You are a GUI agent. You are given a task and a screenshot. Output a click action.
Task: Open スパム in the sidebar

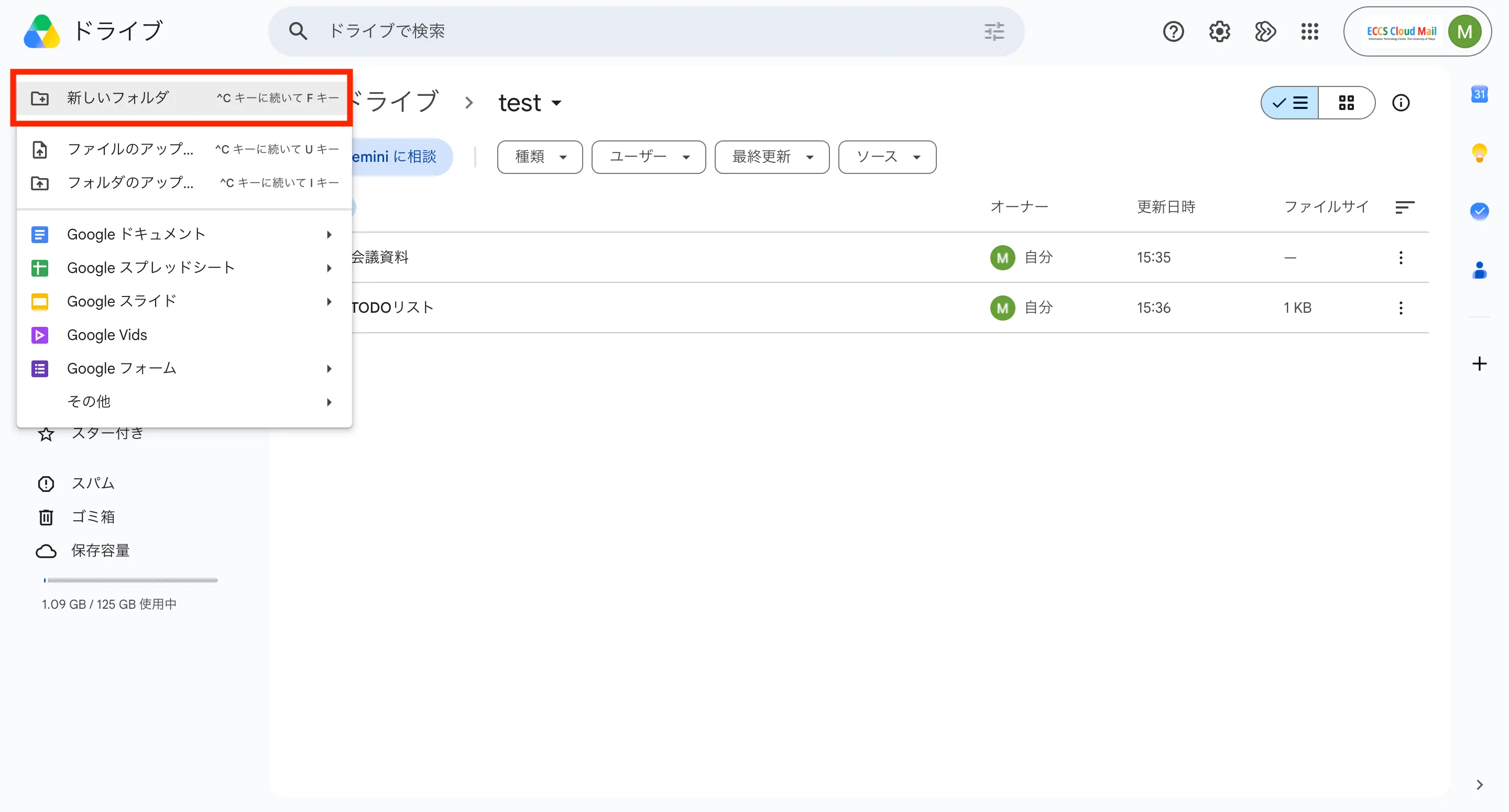pyautogui.click(x=93, y=484)
